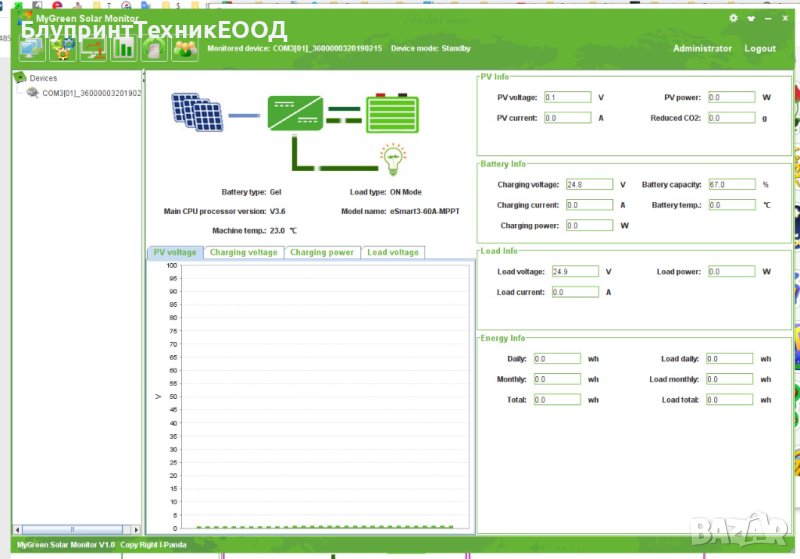Focus the Battery capacity value field
This screenshot has height=559, width=800.
730,185
